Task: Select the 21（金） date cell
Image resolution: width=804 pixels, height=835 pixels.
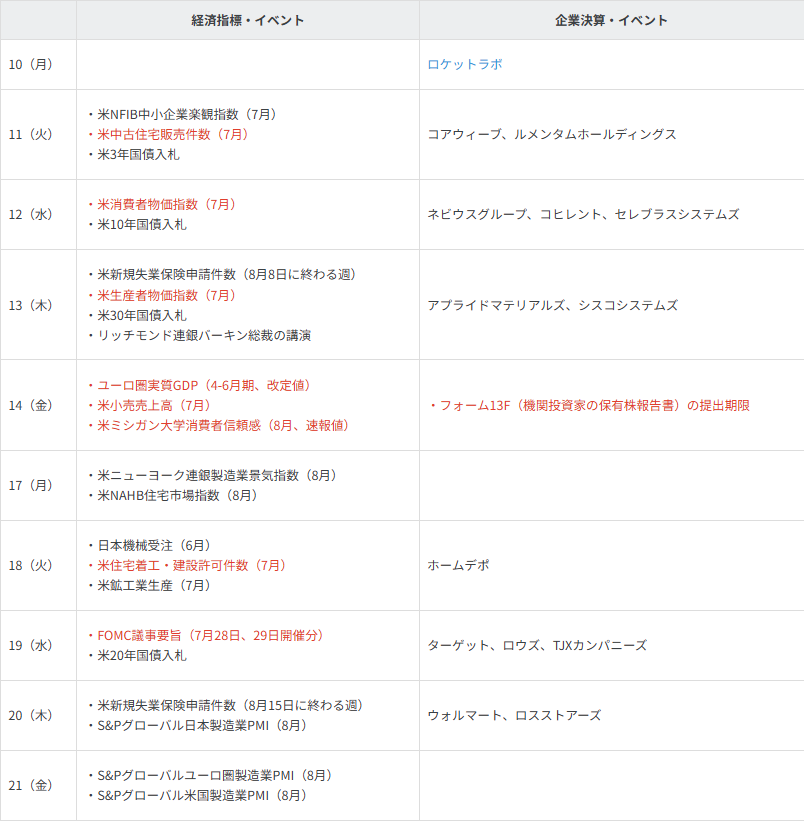Action: (38, 785)
